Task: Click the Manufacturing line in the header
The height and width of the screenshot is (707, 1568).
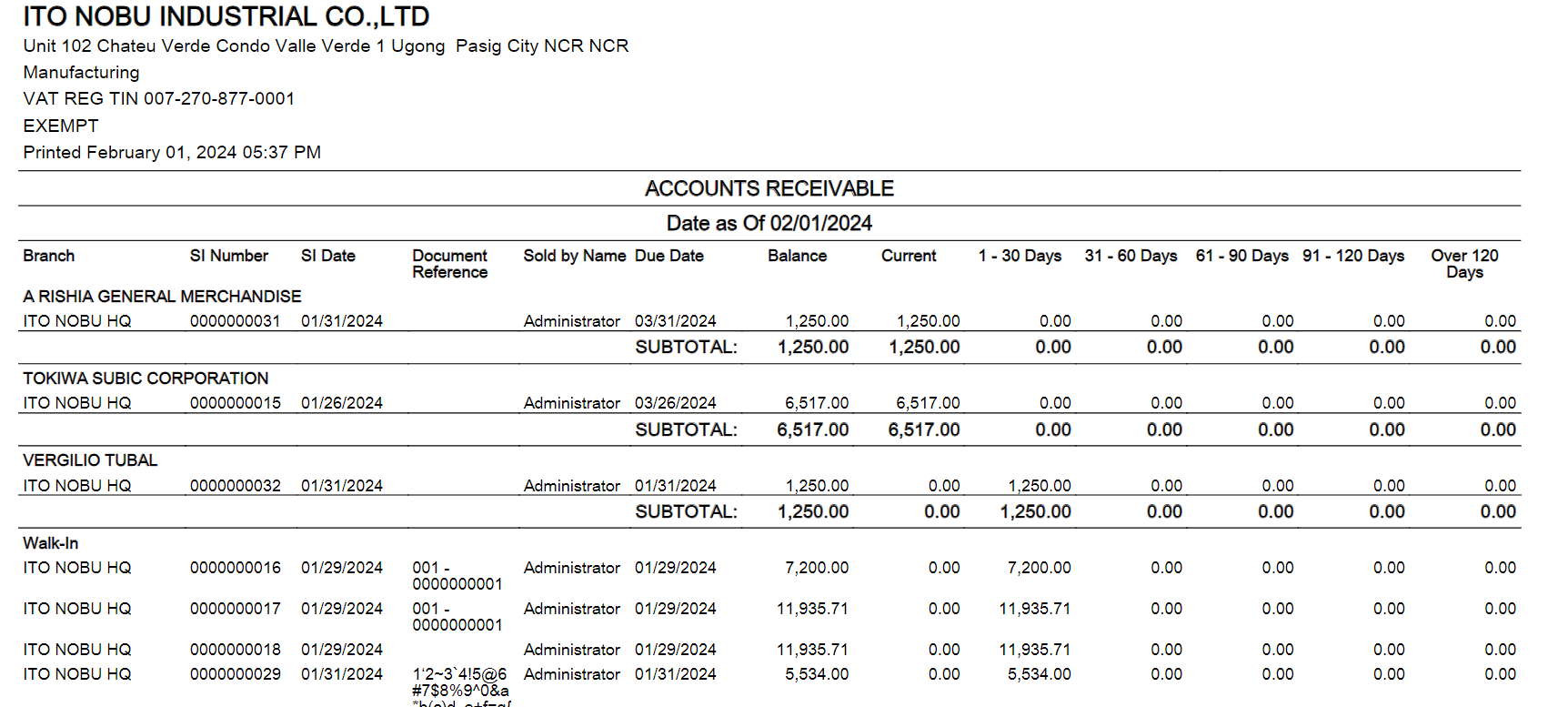Action: coord(81,72)
